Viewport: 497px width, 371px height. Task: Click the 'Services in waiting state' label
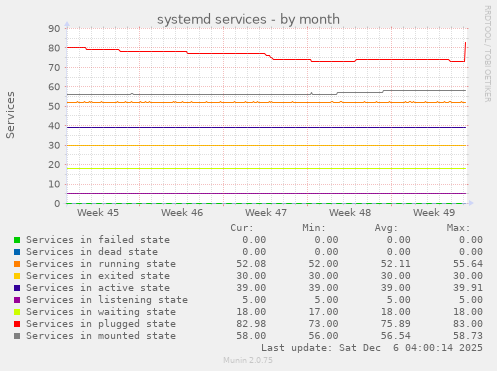point(101,312)
